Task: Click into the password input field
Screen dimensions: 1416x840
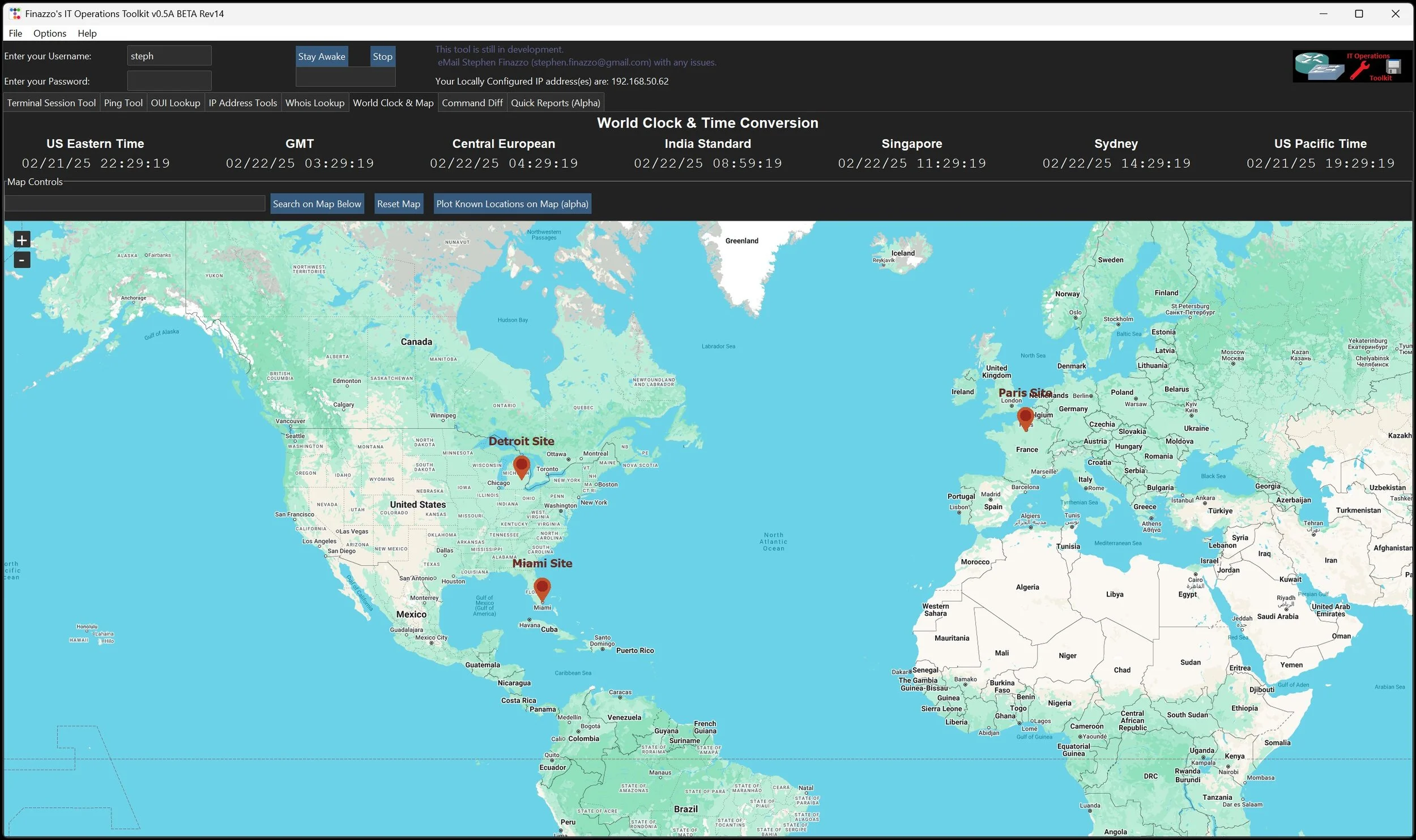Action: 169,81
